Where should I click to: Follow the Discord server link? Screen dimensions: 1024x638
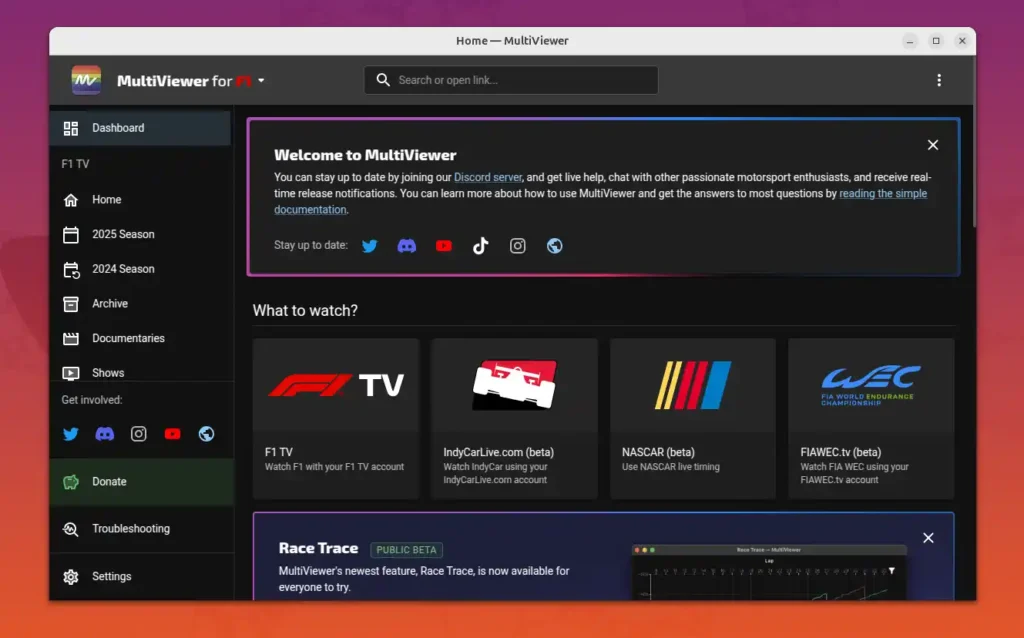tap(488, 177)
